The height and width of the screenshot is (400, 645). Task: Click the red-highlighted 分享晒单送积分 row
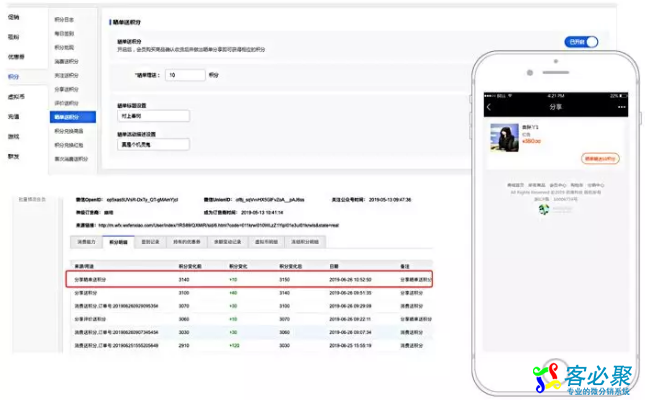[249, 279]
